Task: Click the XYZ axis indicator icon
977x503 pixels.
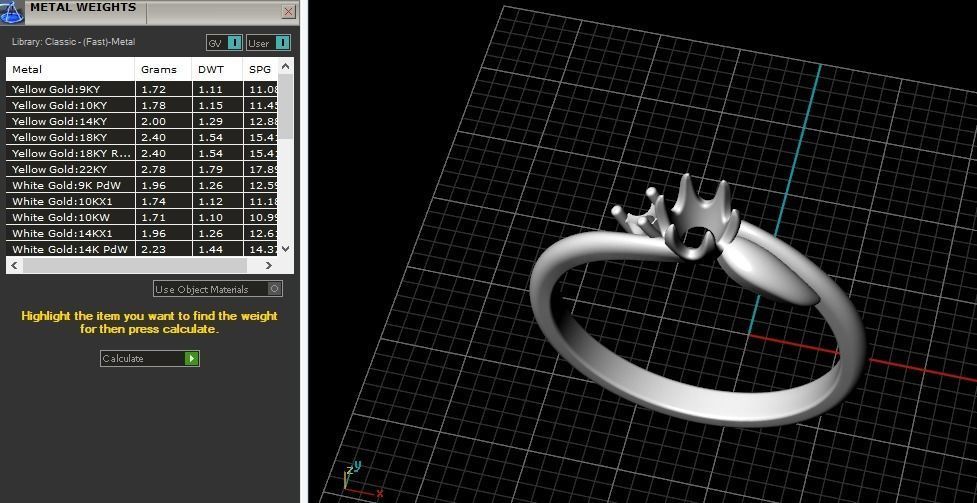Action: pos(361,480)
